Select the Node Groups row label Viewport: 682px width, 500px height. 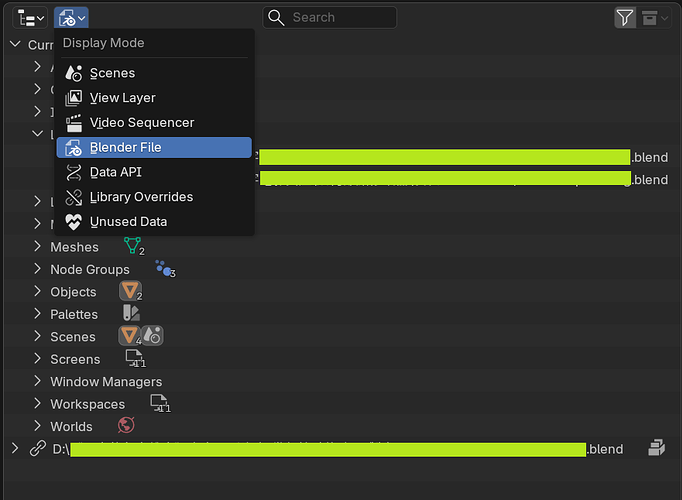(90, 270)
